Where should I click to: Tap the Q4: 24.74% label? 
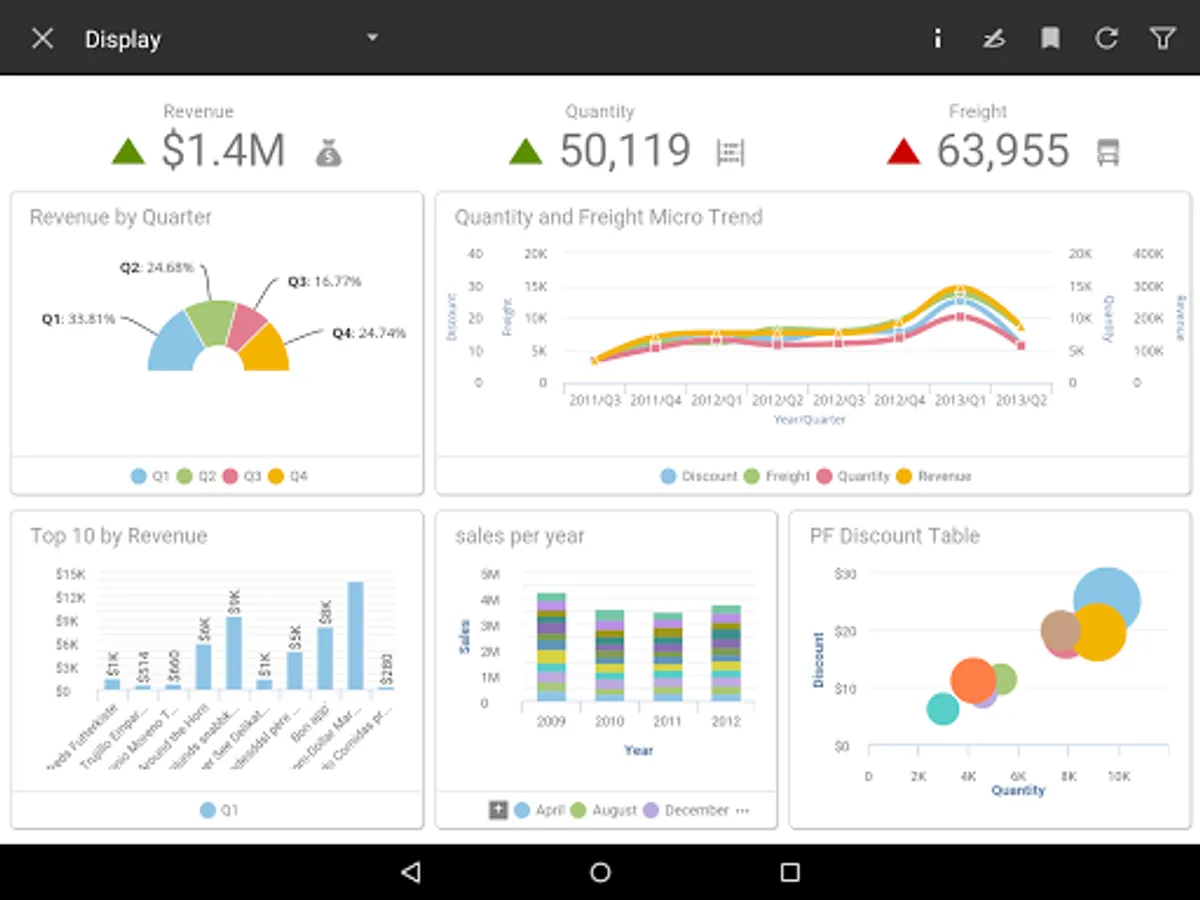click(369, 333)
